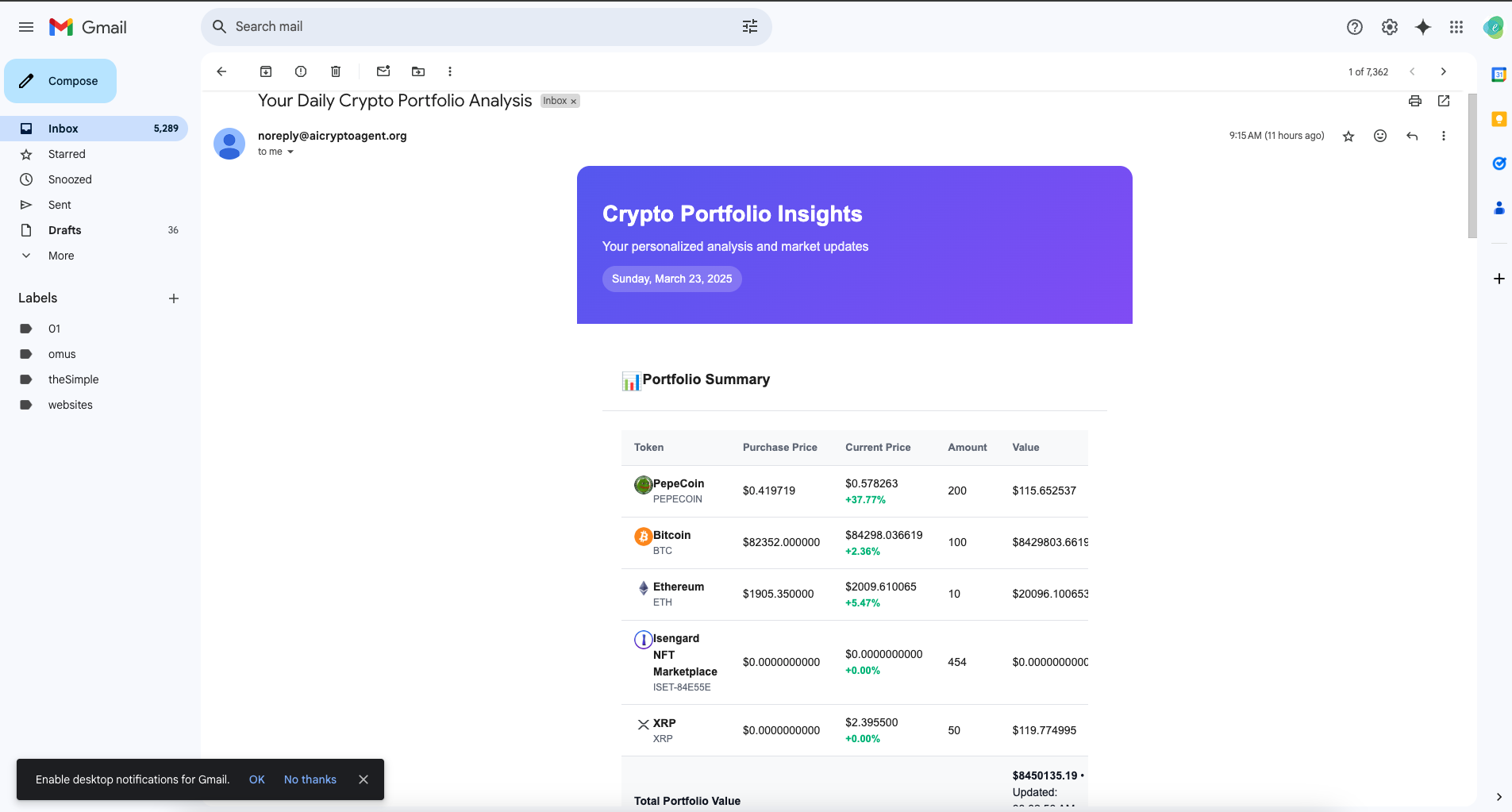Click the Gmail logo
Image resolution: width=1512 pixels, height=812 pixels.
point(88,27)
